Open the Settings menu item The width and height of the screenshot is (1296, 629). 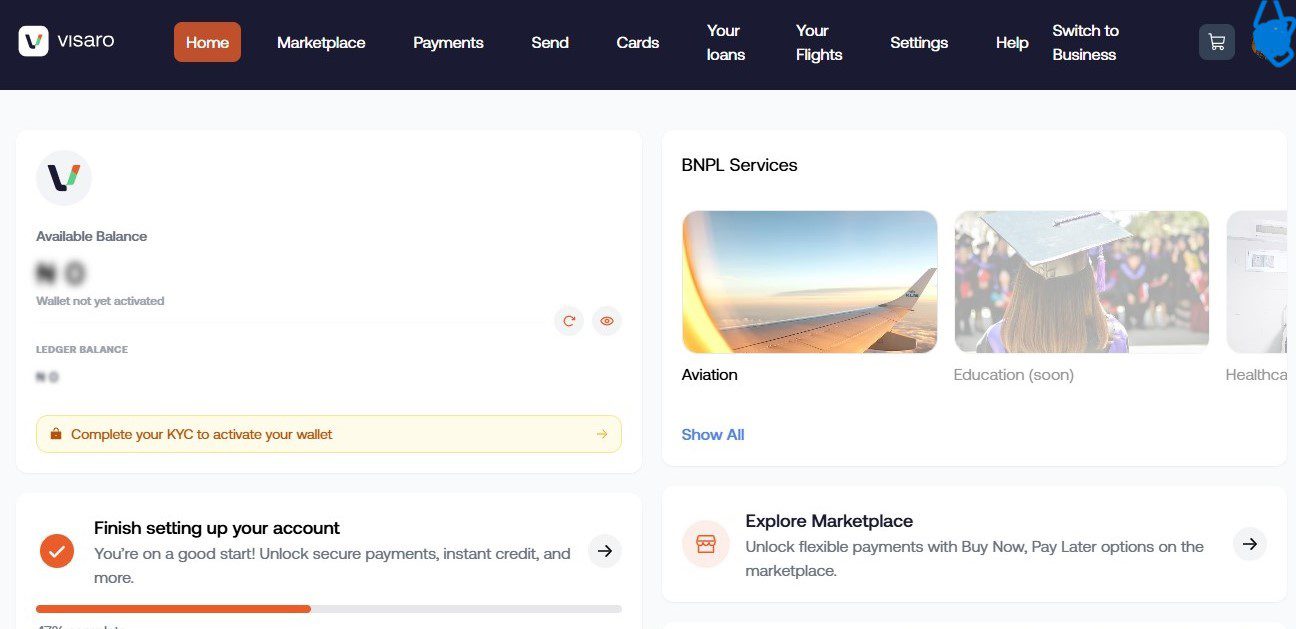click(919, 42)
